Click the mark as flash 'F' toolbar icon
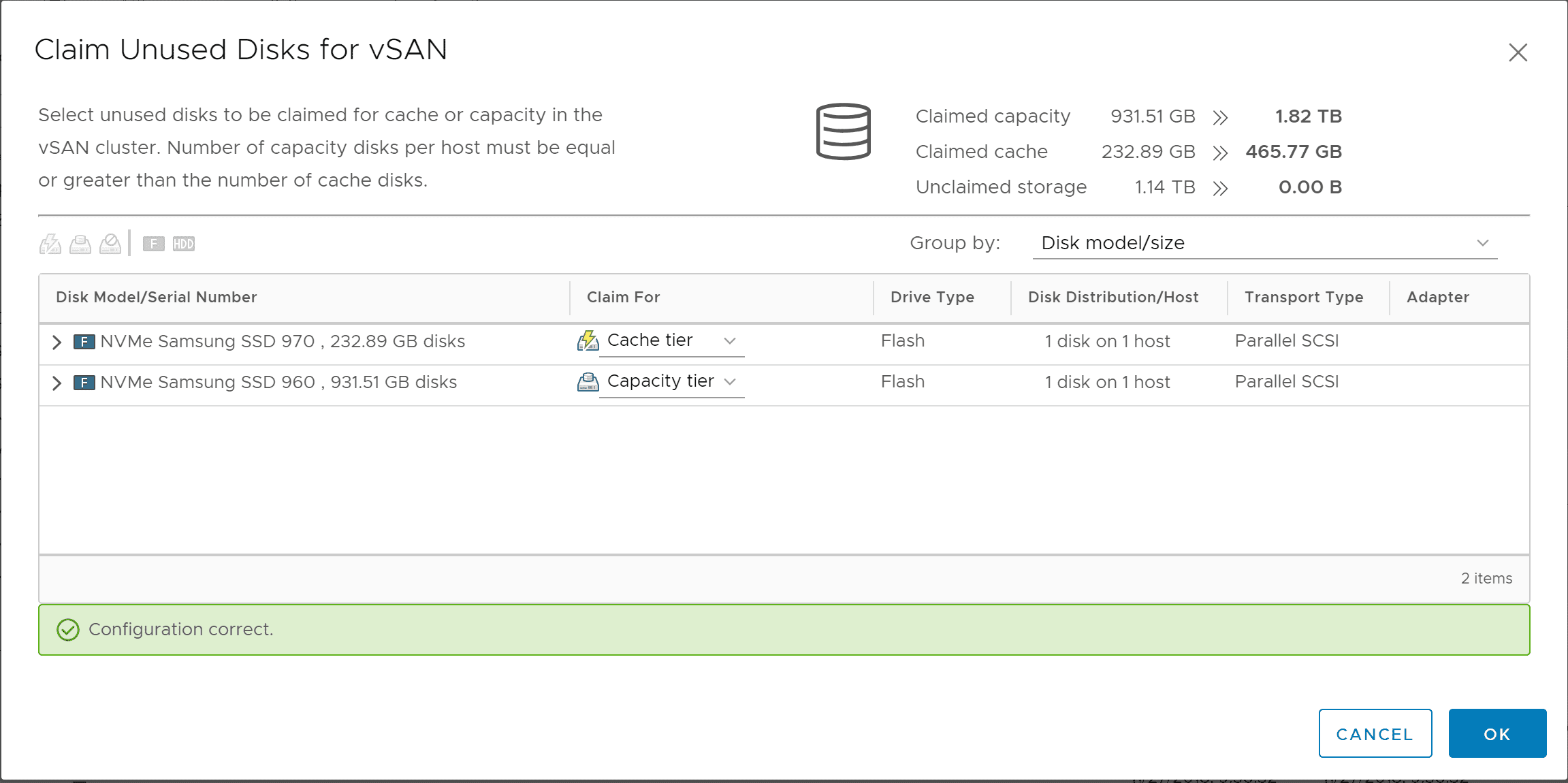 (x=154, y=244)
